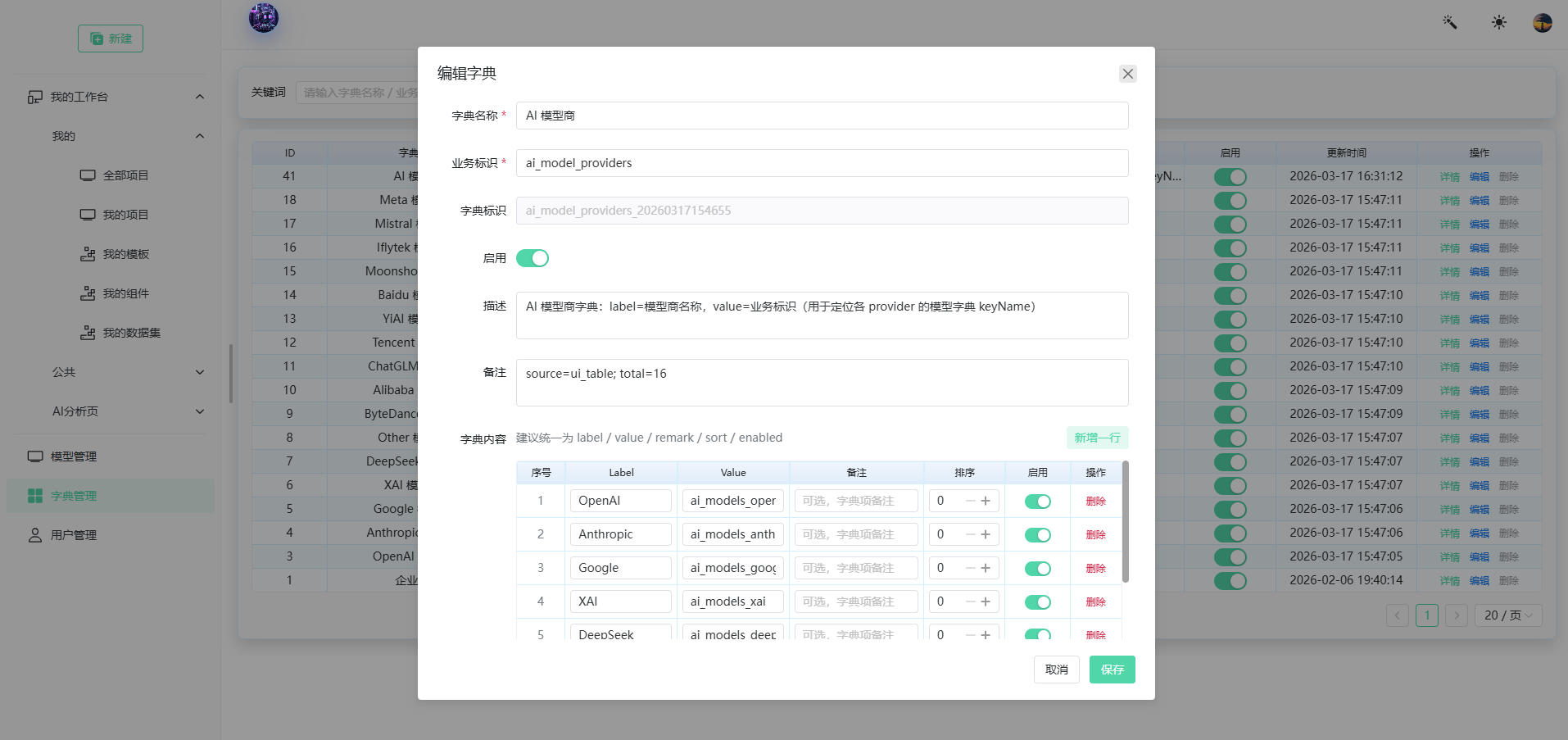Click the 备注 field in the OpenAI row
Viewport: 1568px width, 740px height.
(x=856, y=501)
